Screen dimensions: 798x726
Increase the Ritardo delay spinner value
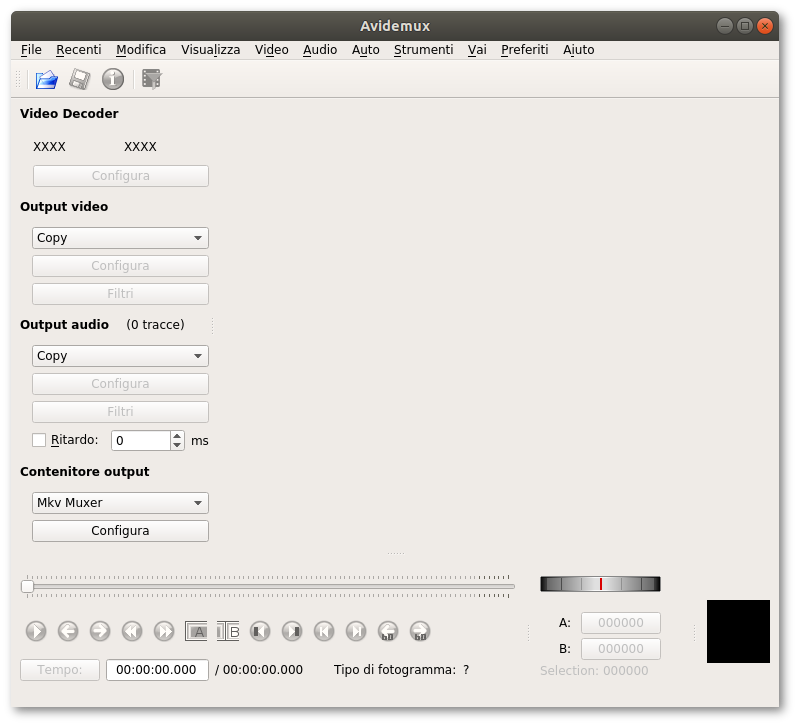(177, 435)
